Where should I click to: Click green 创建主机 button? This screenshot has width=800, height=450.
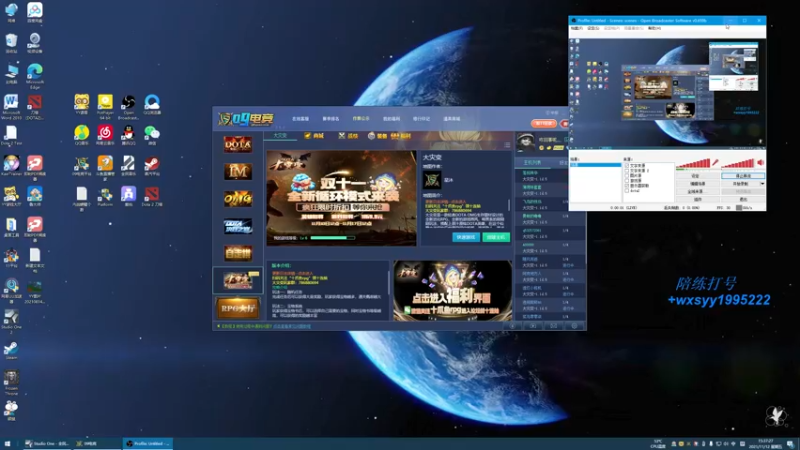pos(496,237)
